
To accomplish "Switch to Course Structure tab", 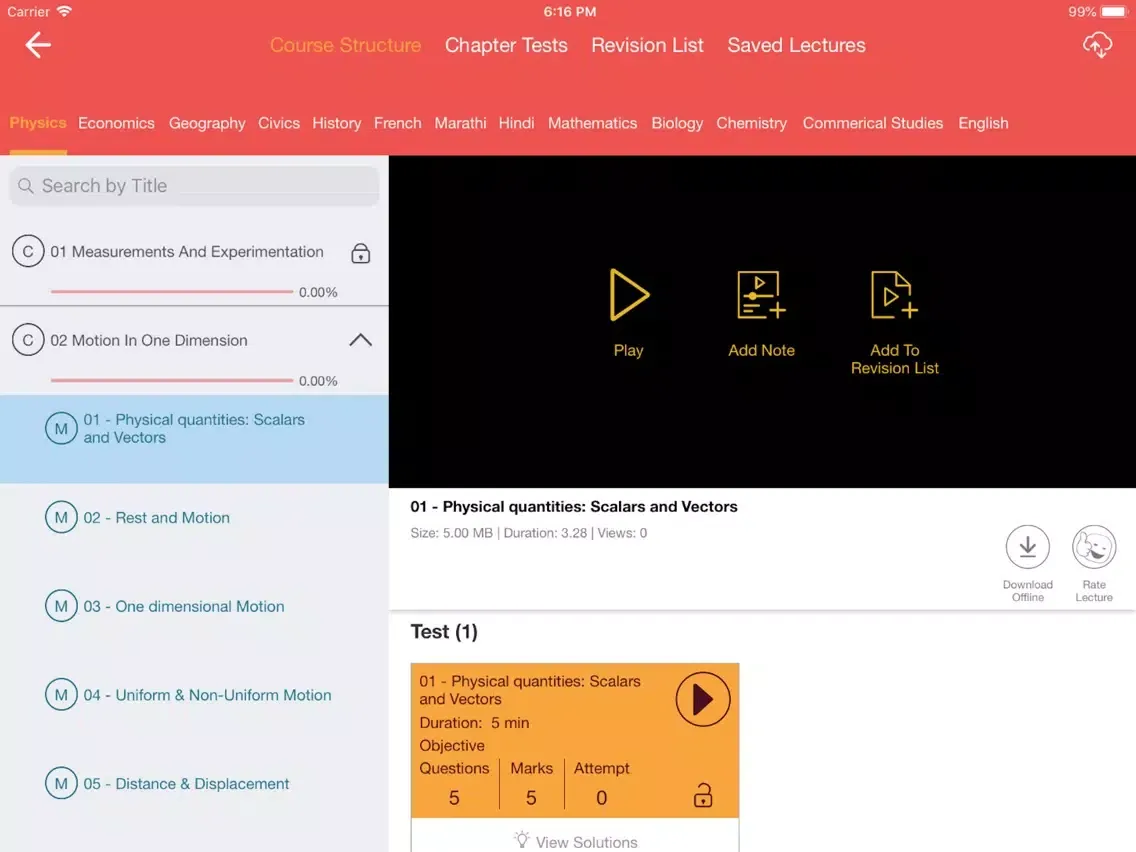I will click(345, 45).
